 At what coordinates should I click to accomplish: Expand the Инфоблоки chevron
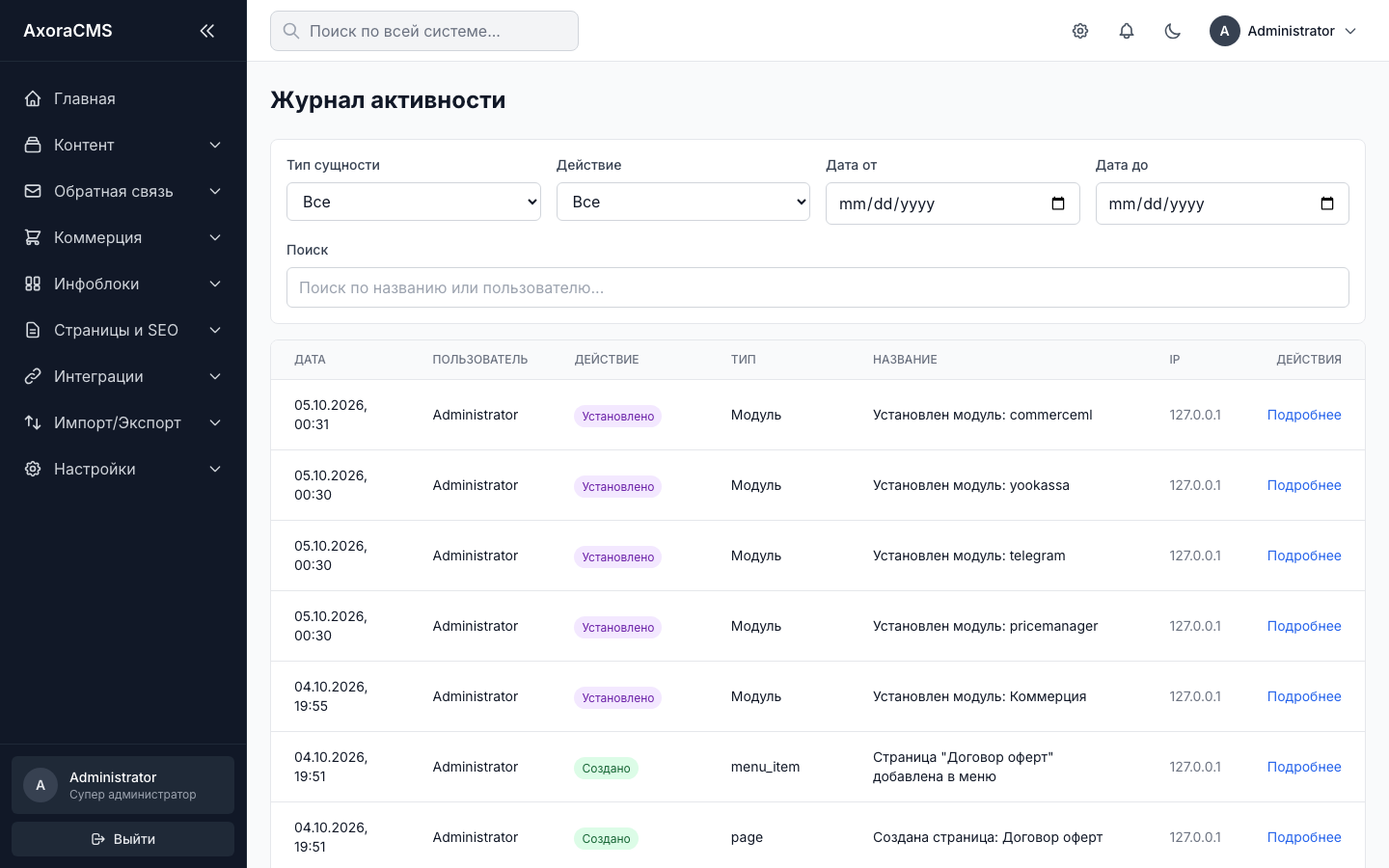tap(215, 284)
